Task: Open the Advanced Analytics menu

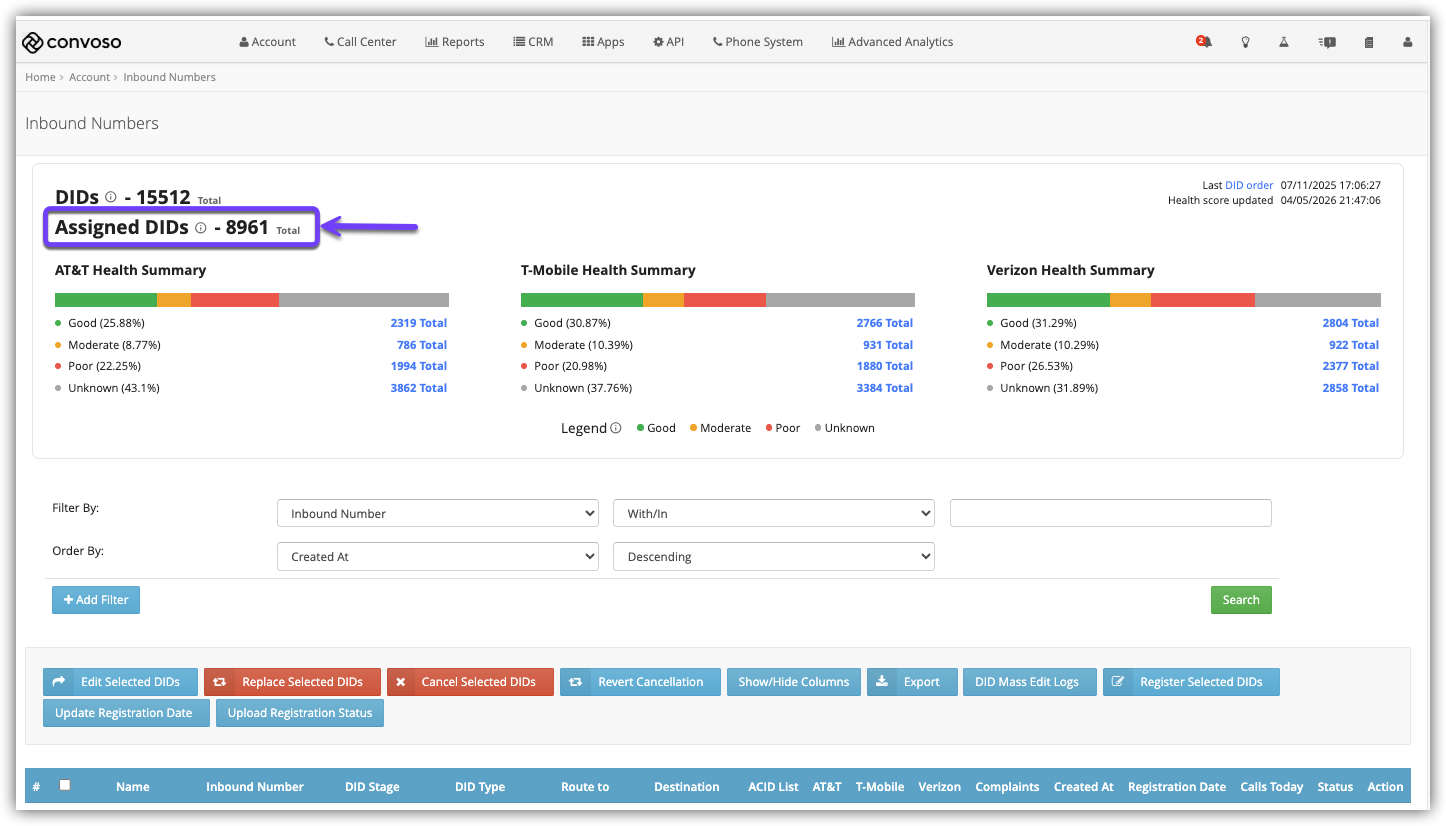Action: (892, 42)
